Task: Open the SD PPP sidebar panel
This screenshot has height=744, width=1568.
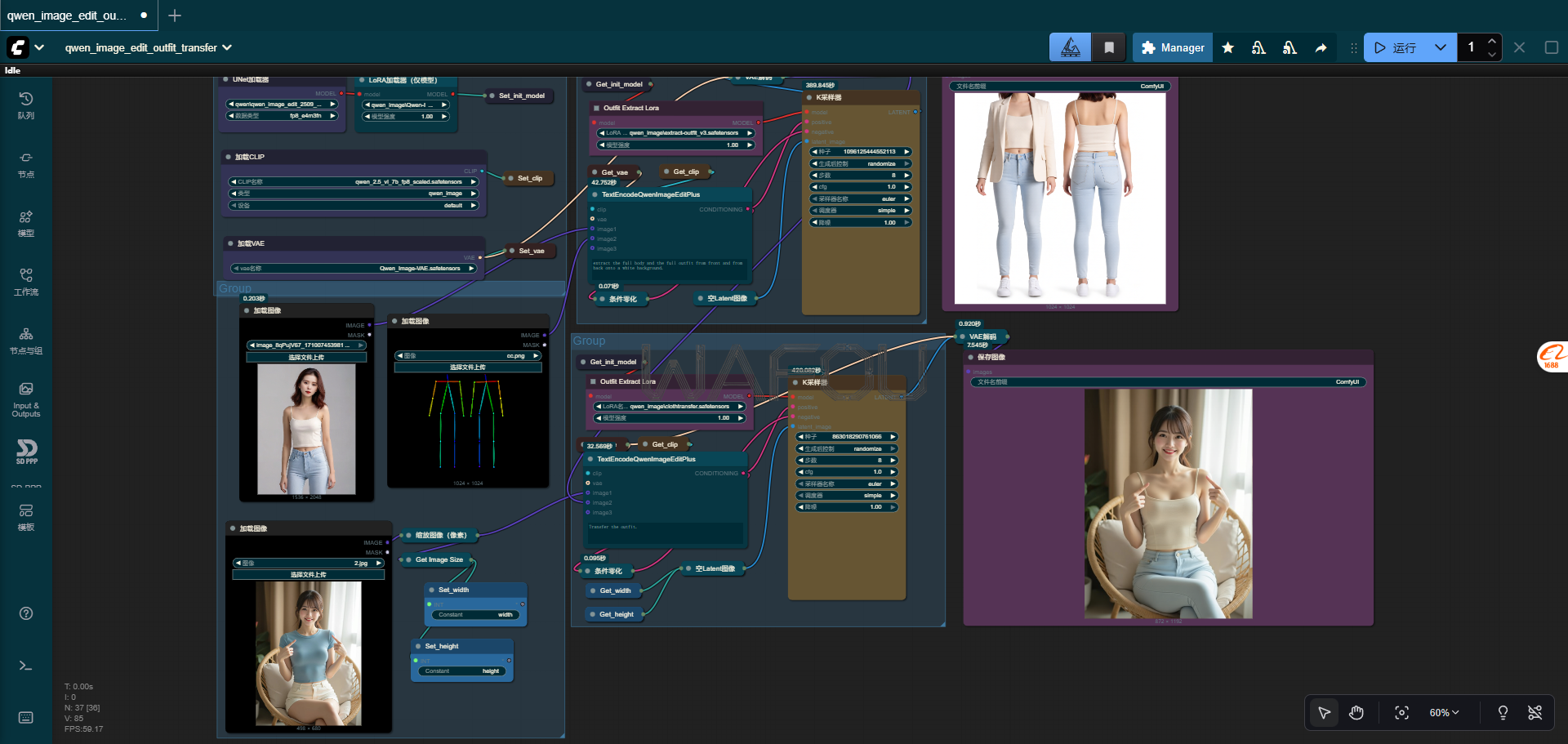Action: [x=26, y=452]
